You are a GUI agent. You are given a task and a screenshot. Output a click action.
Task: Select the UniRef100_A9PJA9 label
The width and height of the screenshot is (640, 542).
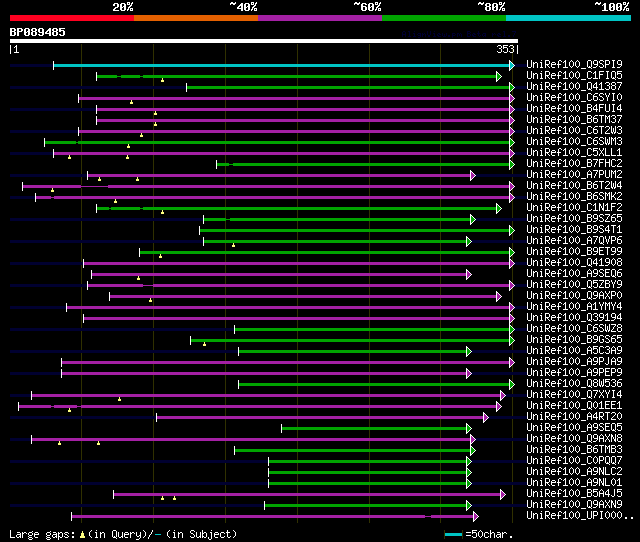coord(574,362)
